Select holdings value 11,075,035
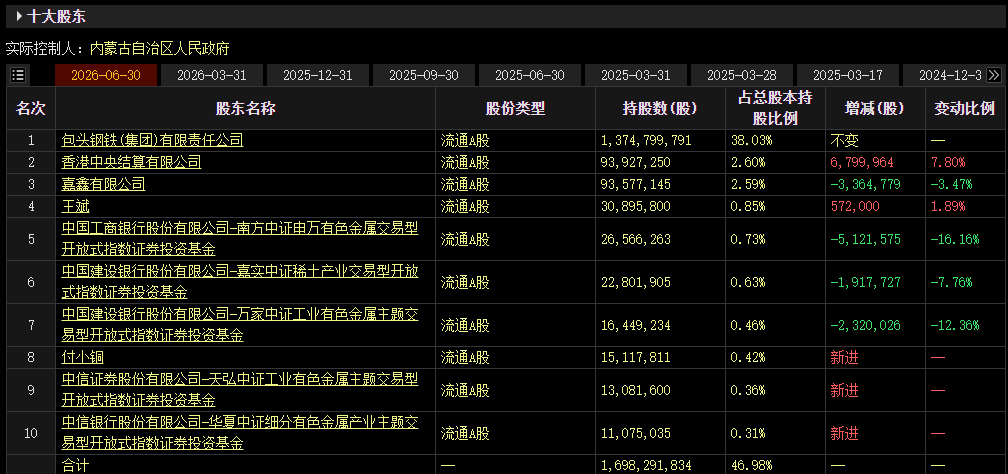 [x=636, y=433]
